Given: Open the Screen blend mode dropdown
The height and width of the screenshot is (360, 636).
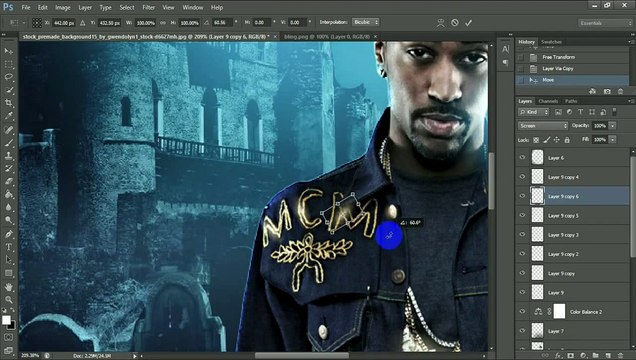Looking at the screenshot, I should [x=543, y=126].
